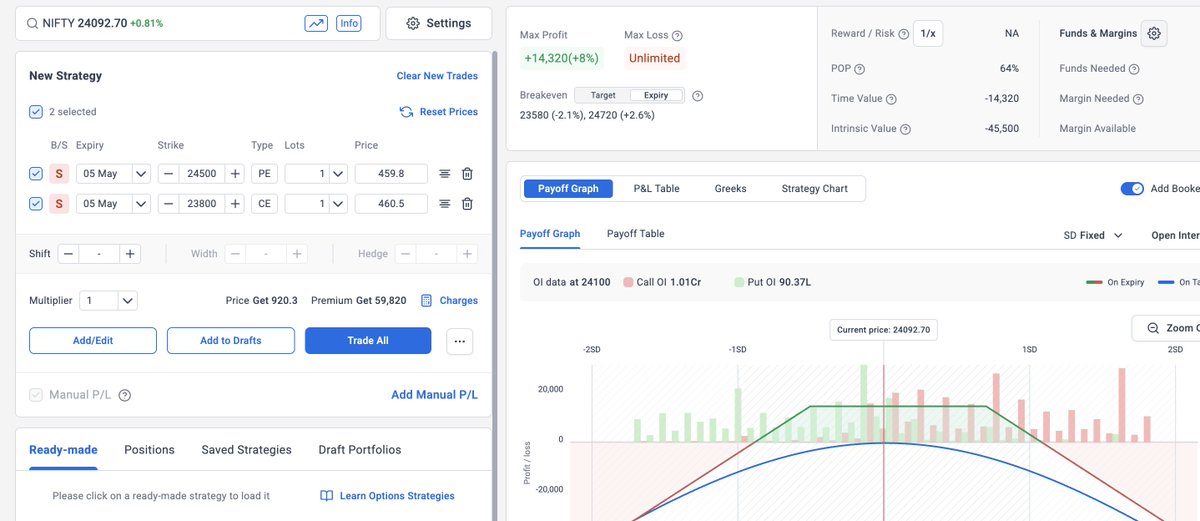Select Target in the Breakeven toggle
Viewport: 1200px width, 521px height.
click(603, 95)
